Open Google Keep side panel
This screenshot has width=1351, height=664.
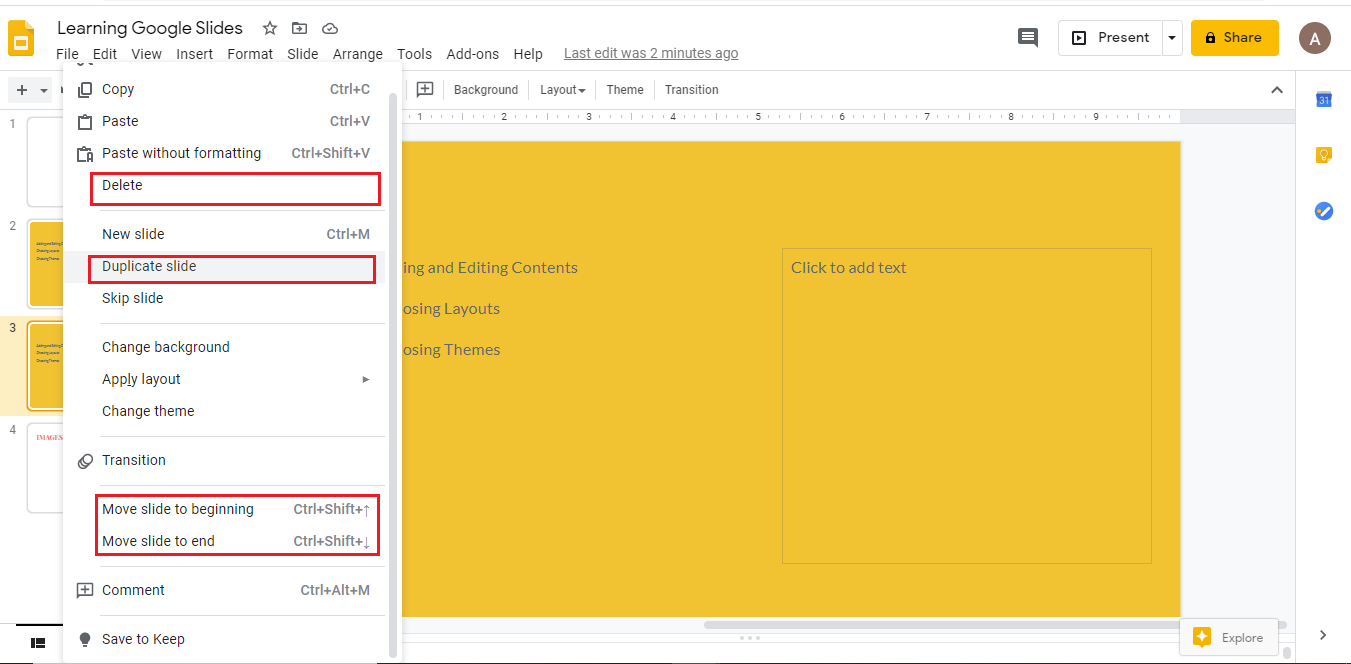[1324, 155]
